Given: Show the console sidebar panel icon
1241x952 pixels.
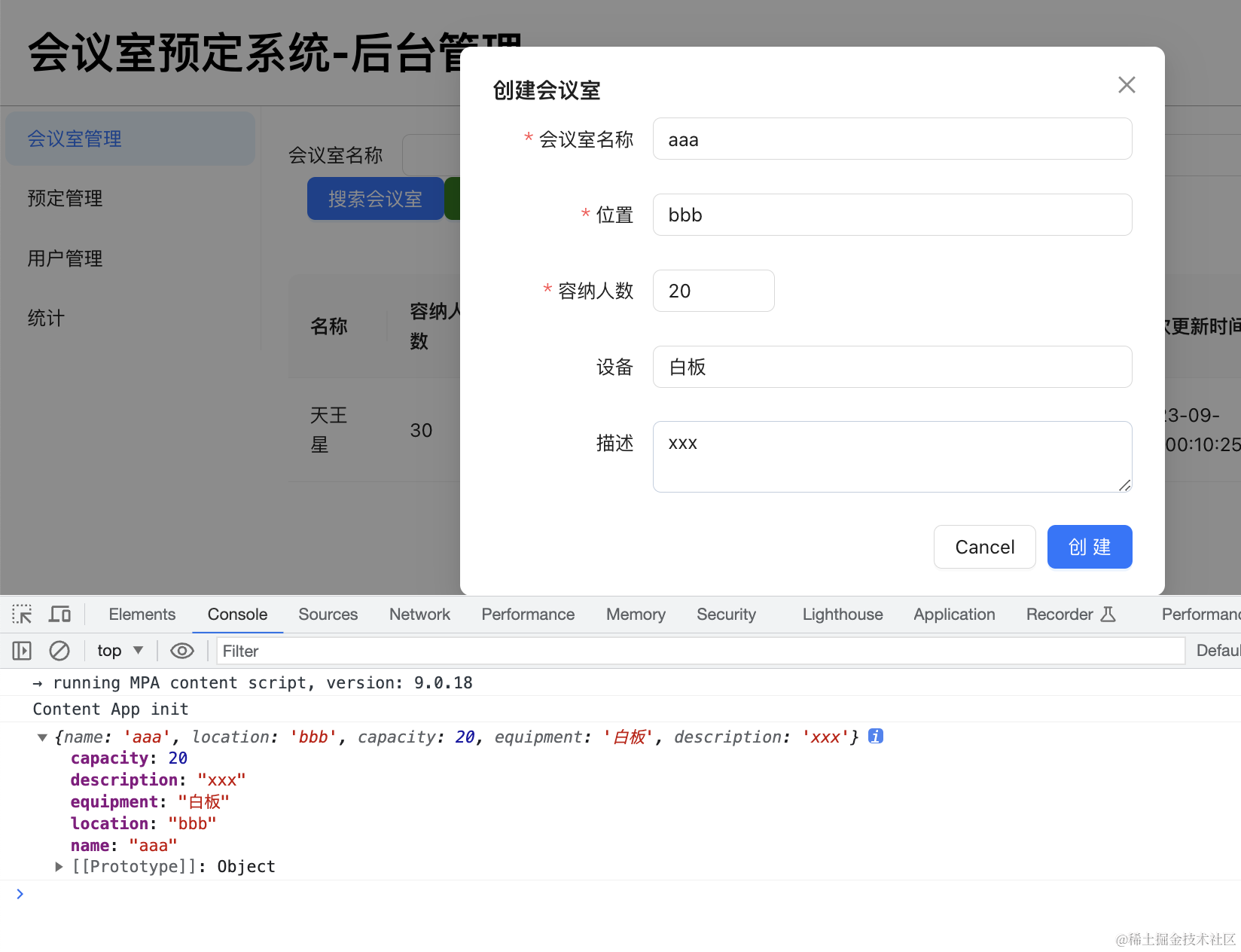Looking at the screenshot, I should [x=22, y=651].
